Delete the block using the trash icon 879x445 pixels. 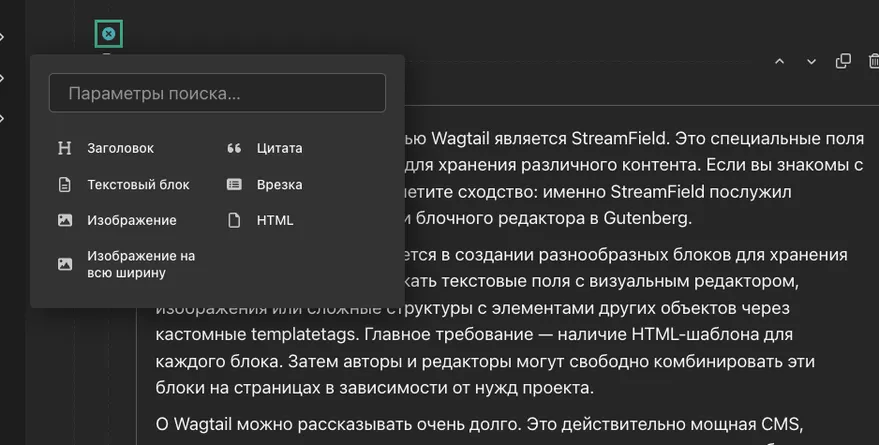tap(873, 61)
